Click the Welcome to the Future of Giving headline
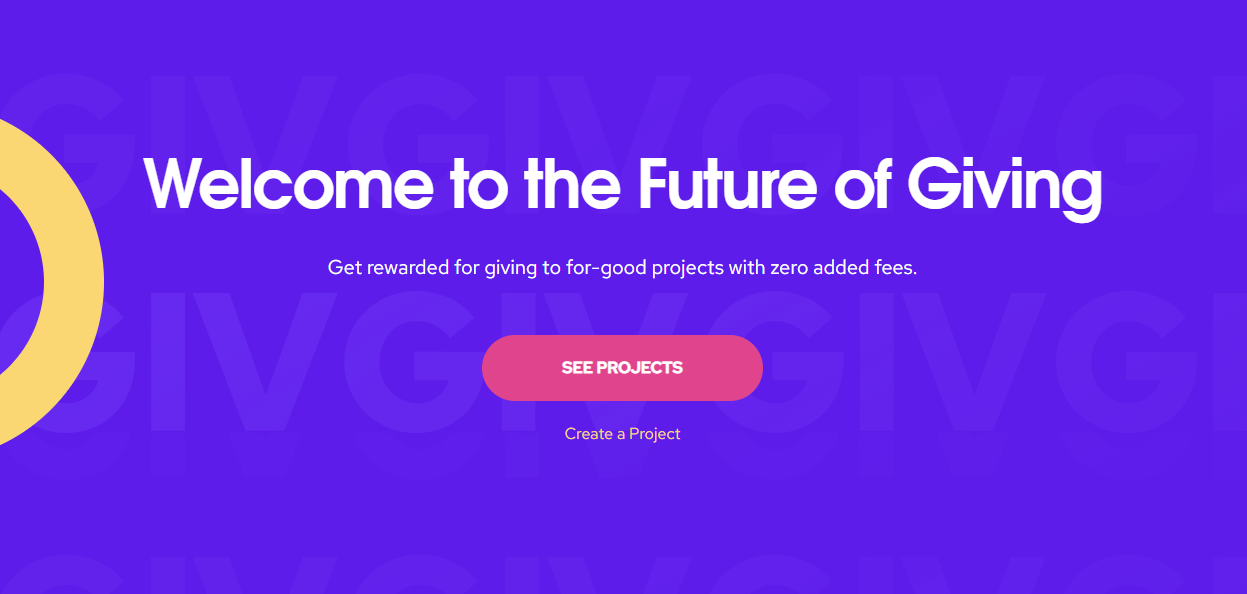The image size is (1247, 594). click(622, 184)
